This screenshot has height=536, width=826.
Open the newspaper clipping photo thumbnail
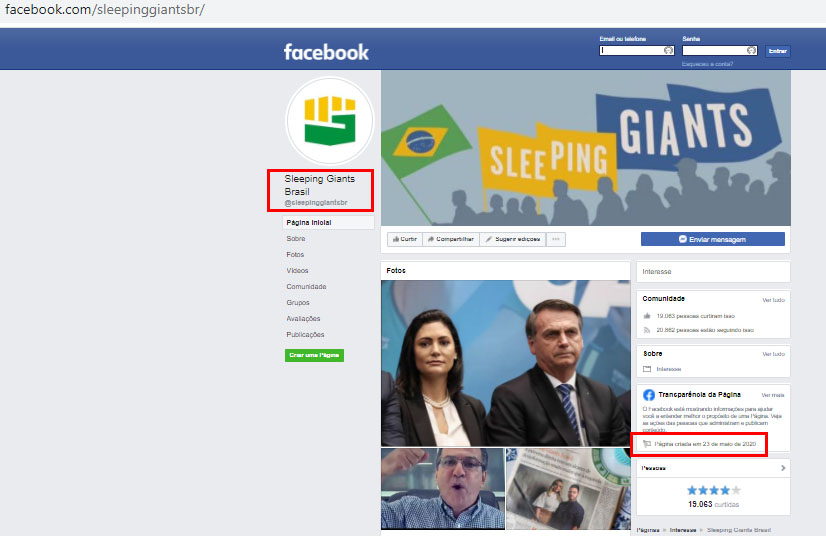tap(568, 489)
